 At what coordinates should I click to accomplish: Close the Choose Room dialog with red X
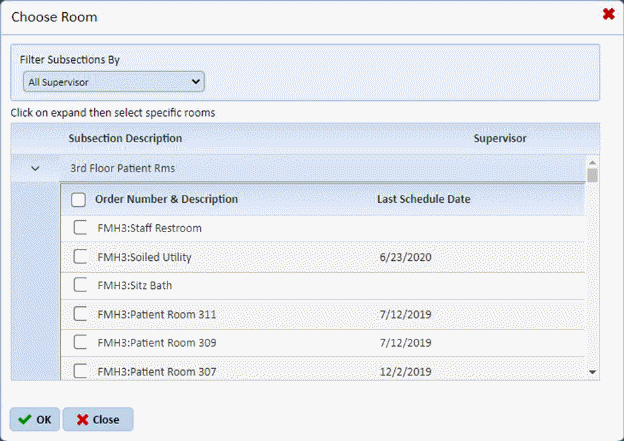coord(608,14)
